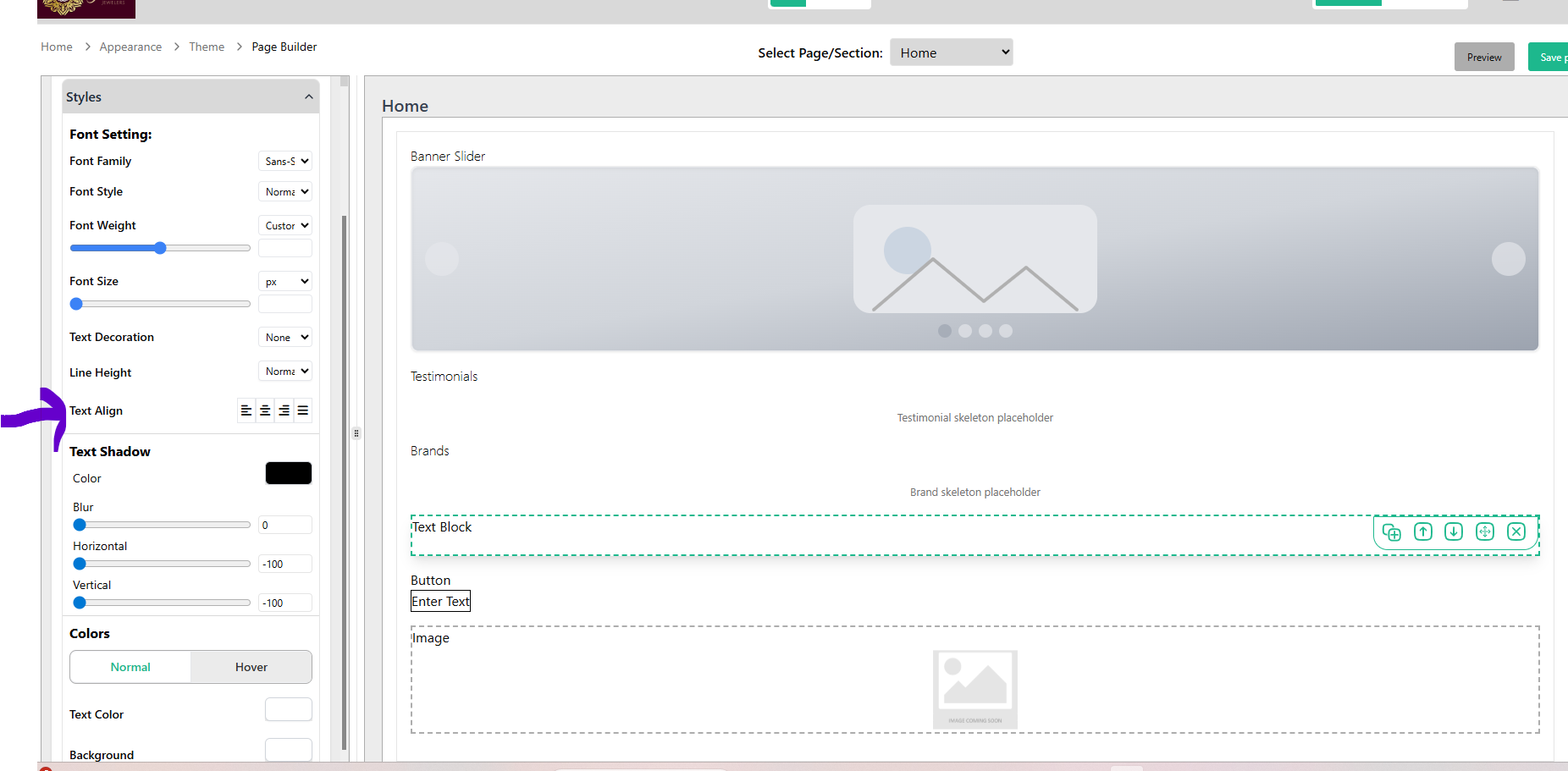1568x771 pixels.
Task: Click the Page Builder breadcrumb
Action: pos(284,47)
